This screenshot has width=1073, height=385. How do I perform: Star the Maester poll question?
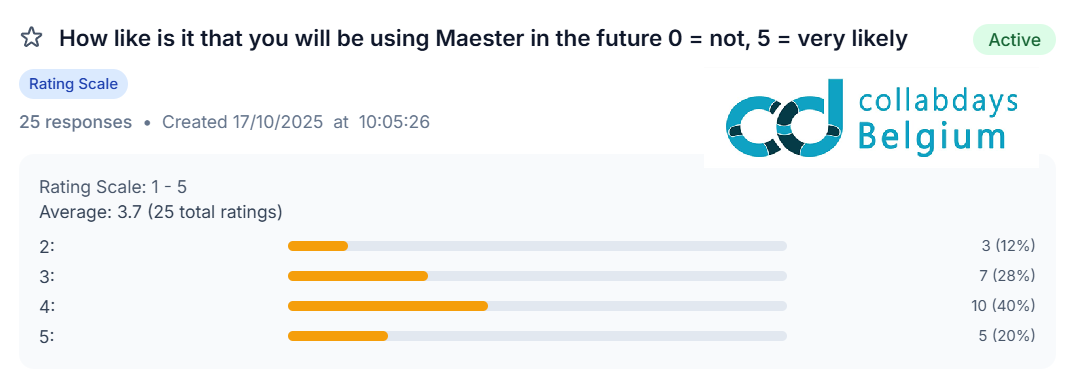tap(31, 38)
